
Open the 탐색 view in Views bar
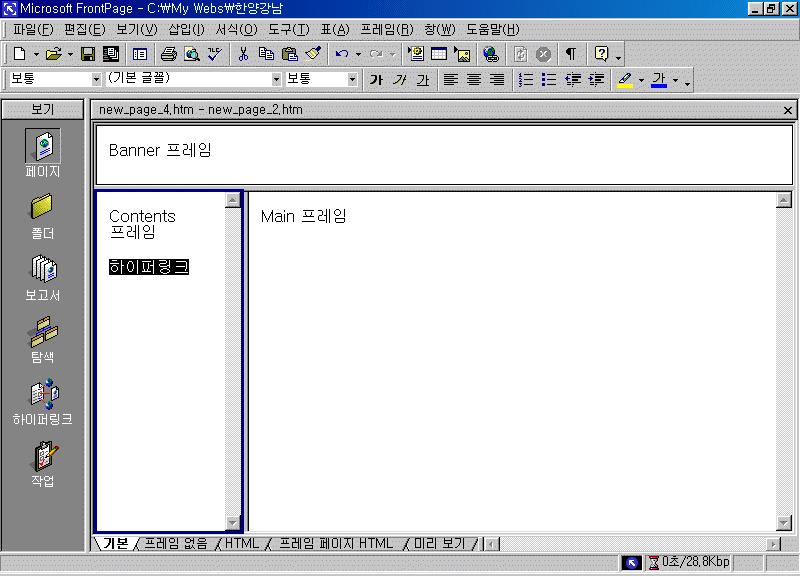coord(43,340)
